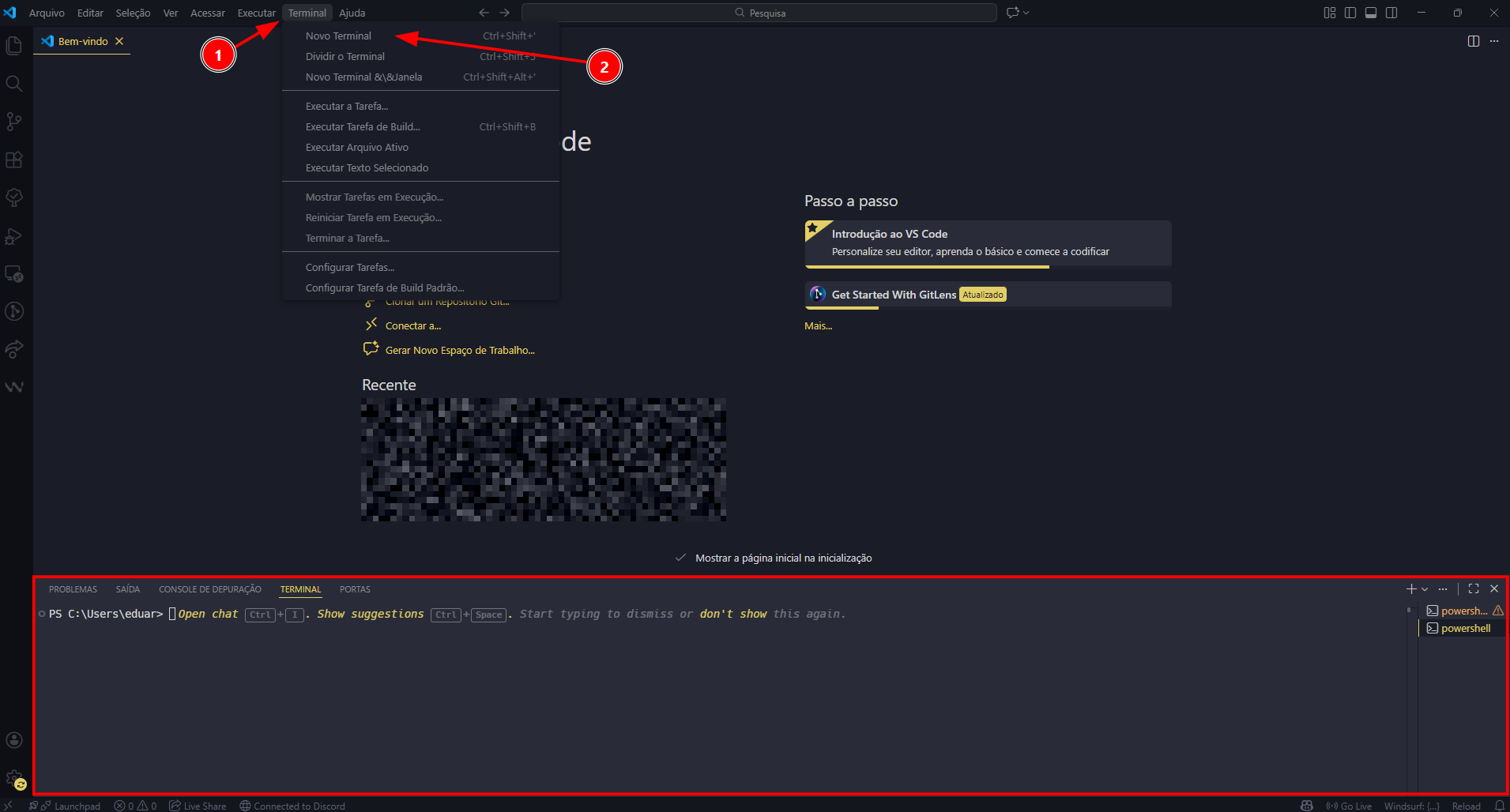Open the Explorer view in the activity bar

click(14, 46)
